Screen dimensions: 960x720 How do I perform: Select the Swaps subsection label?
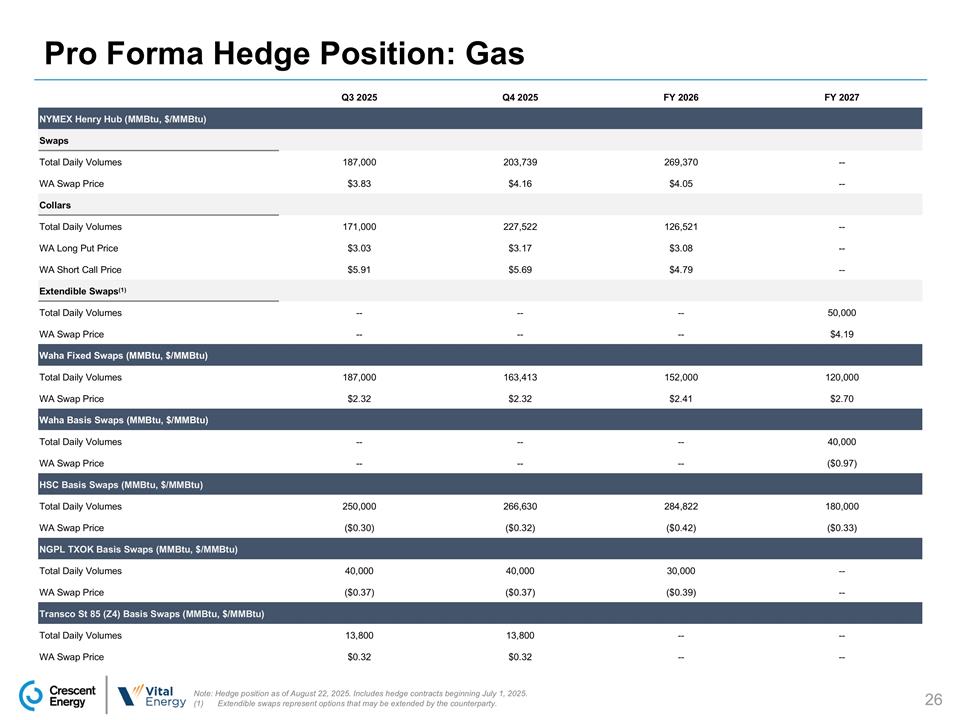click(x=54, y=140)
